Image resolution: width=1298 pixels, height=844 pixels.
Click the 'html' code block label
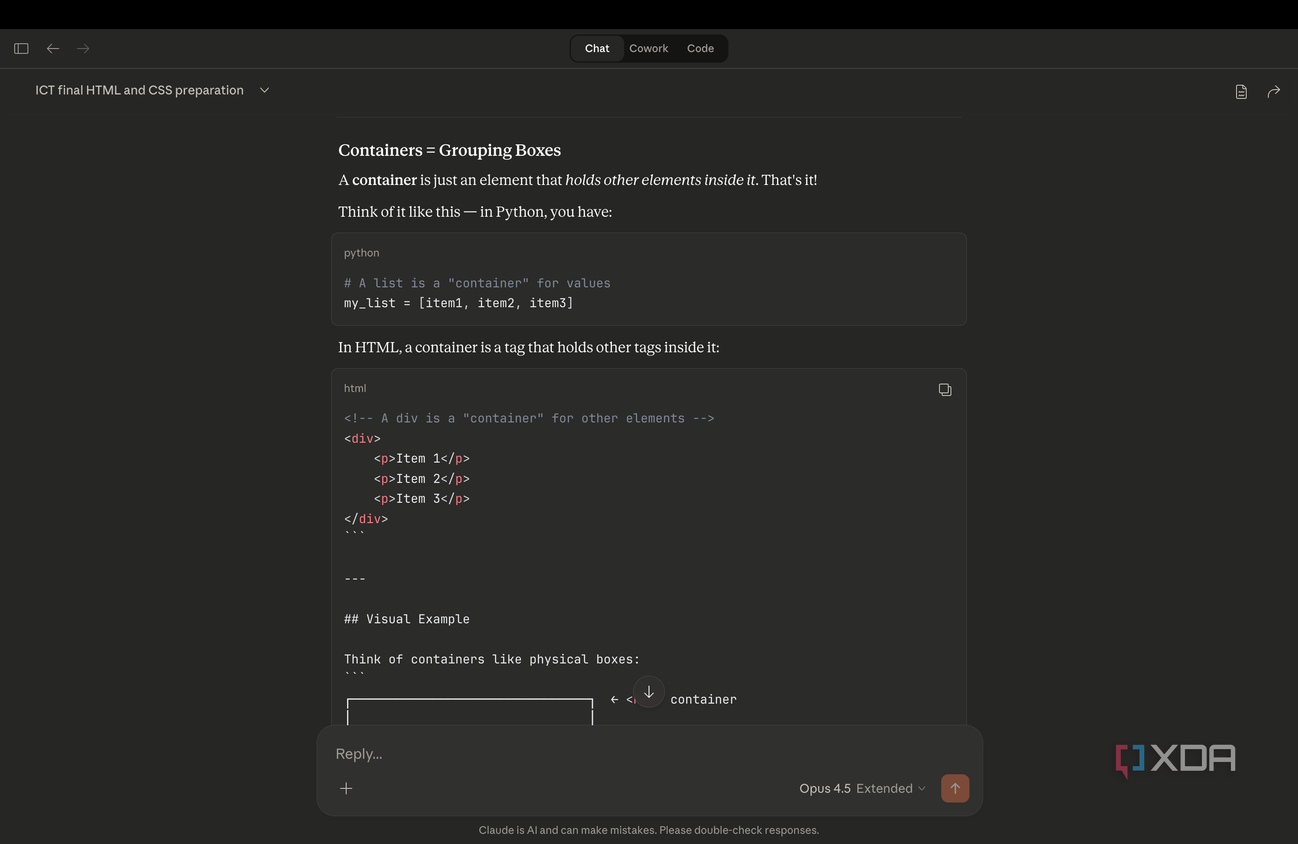pyautogui.click(x=355, y=388)
